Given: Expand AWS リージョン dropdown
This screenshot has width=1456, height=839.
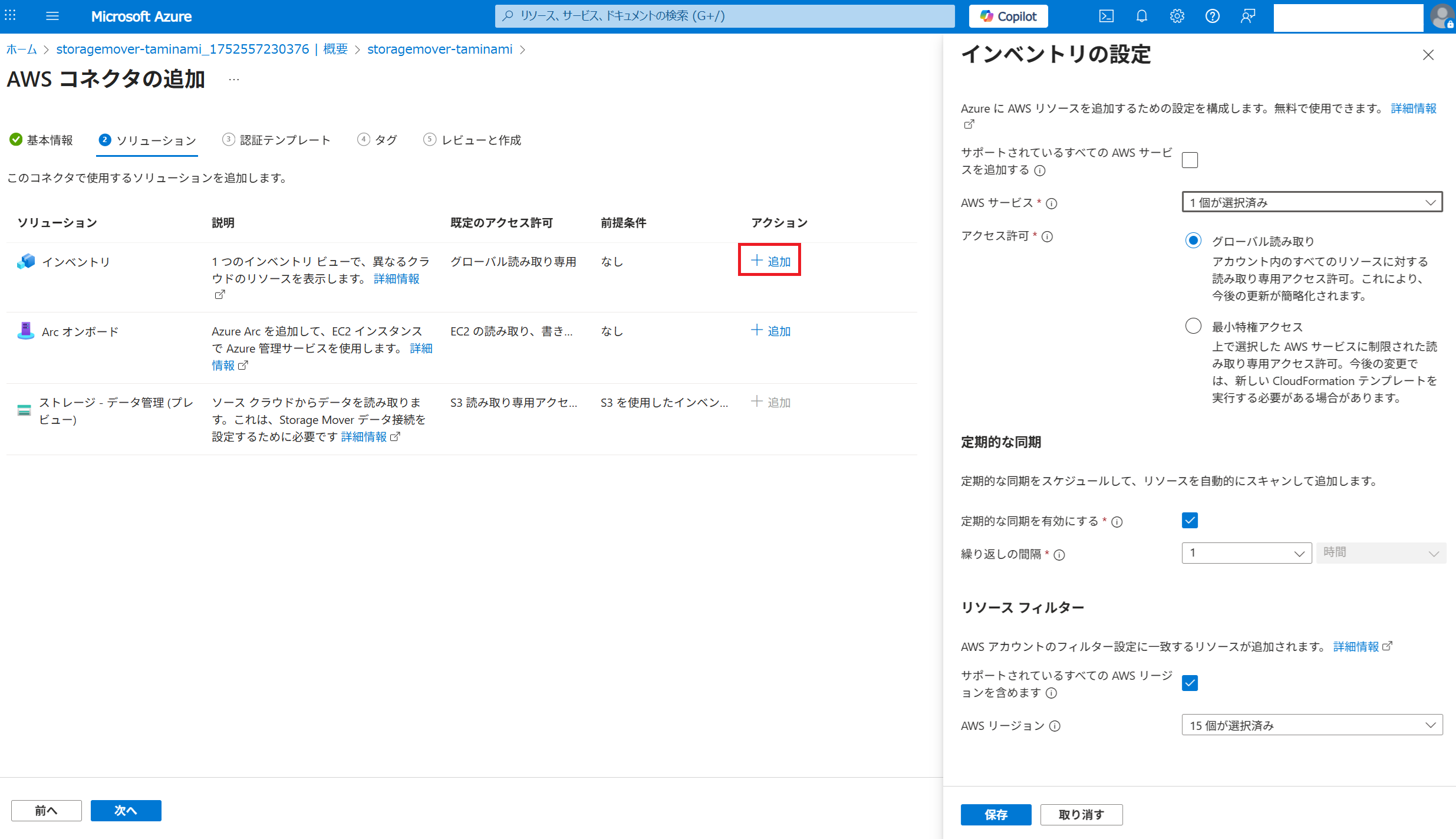Looking at the screenshot, I should [1312, 725].
